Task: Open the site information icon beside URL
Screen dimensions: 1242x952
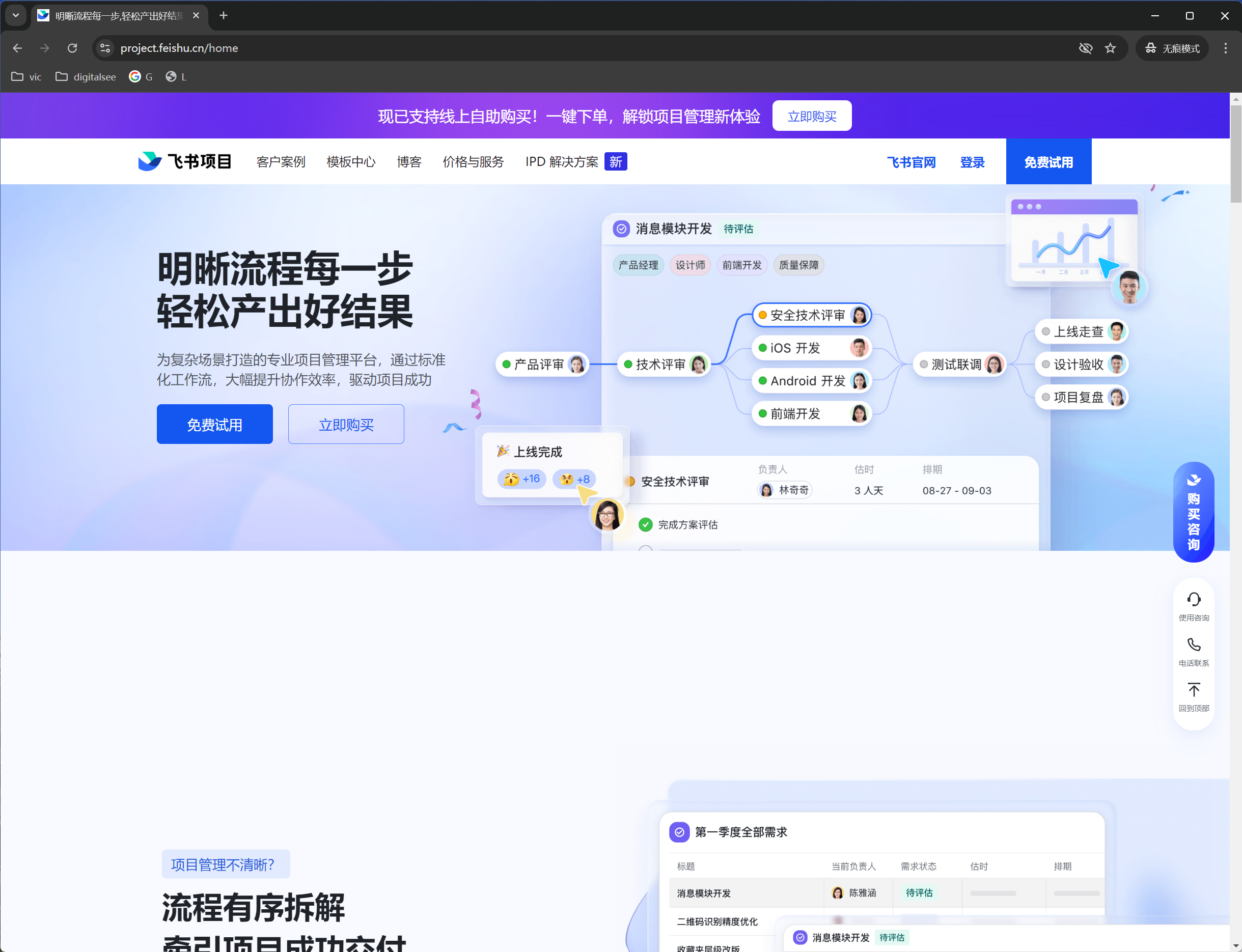Action: [105, 48]
